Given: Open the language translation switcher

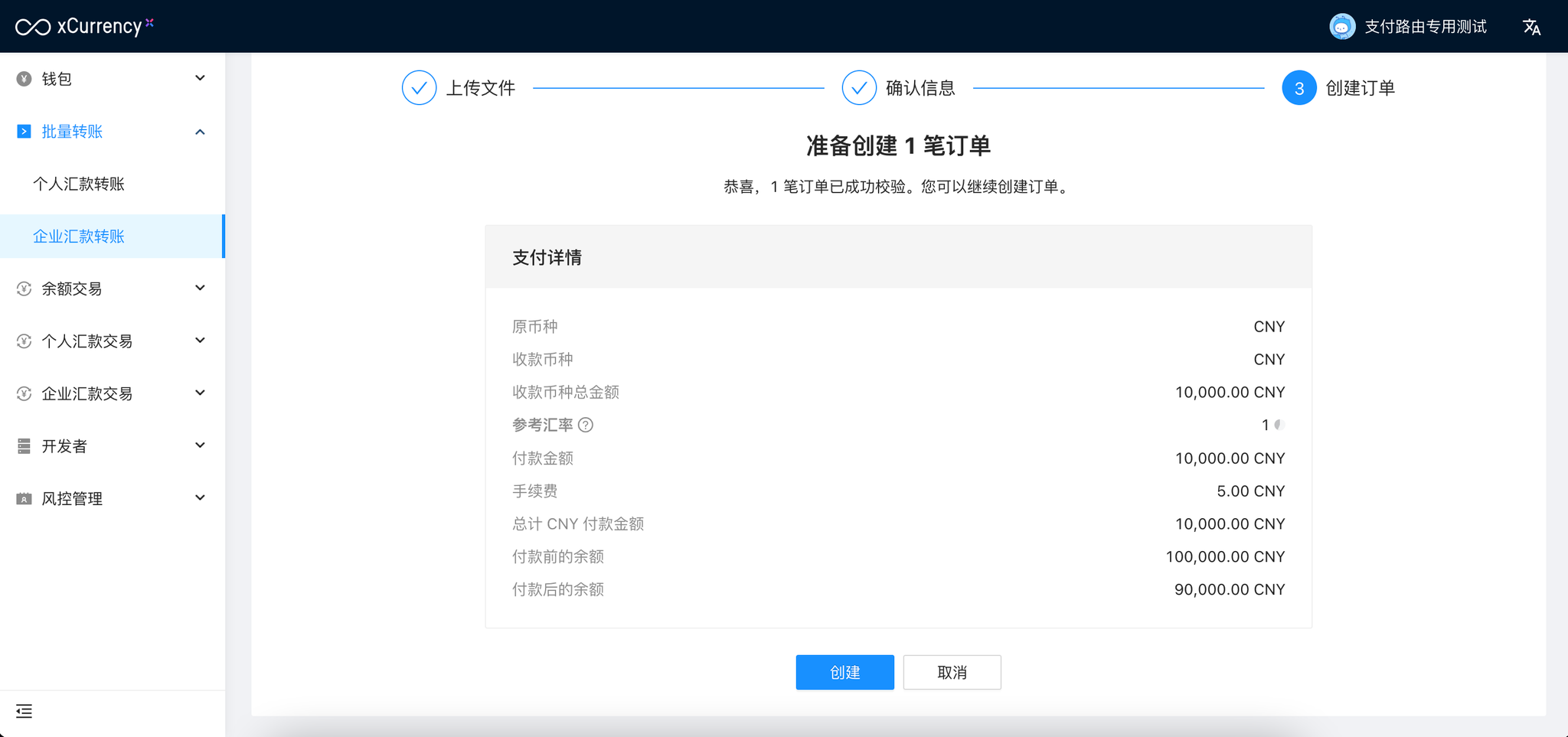Looking at the screenshot, I should (x=1531, y=28).
